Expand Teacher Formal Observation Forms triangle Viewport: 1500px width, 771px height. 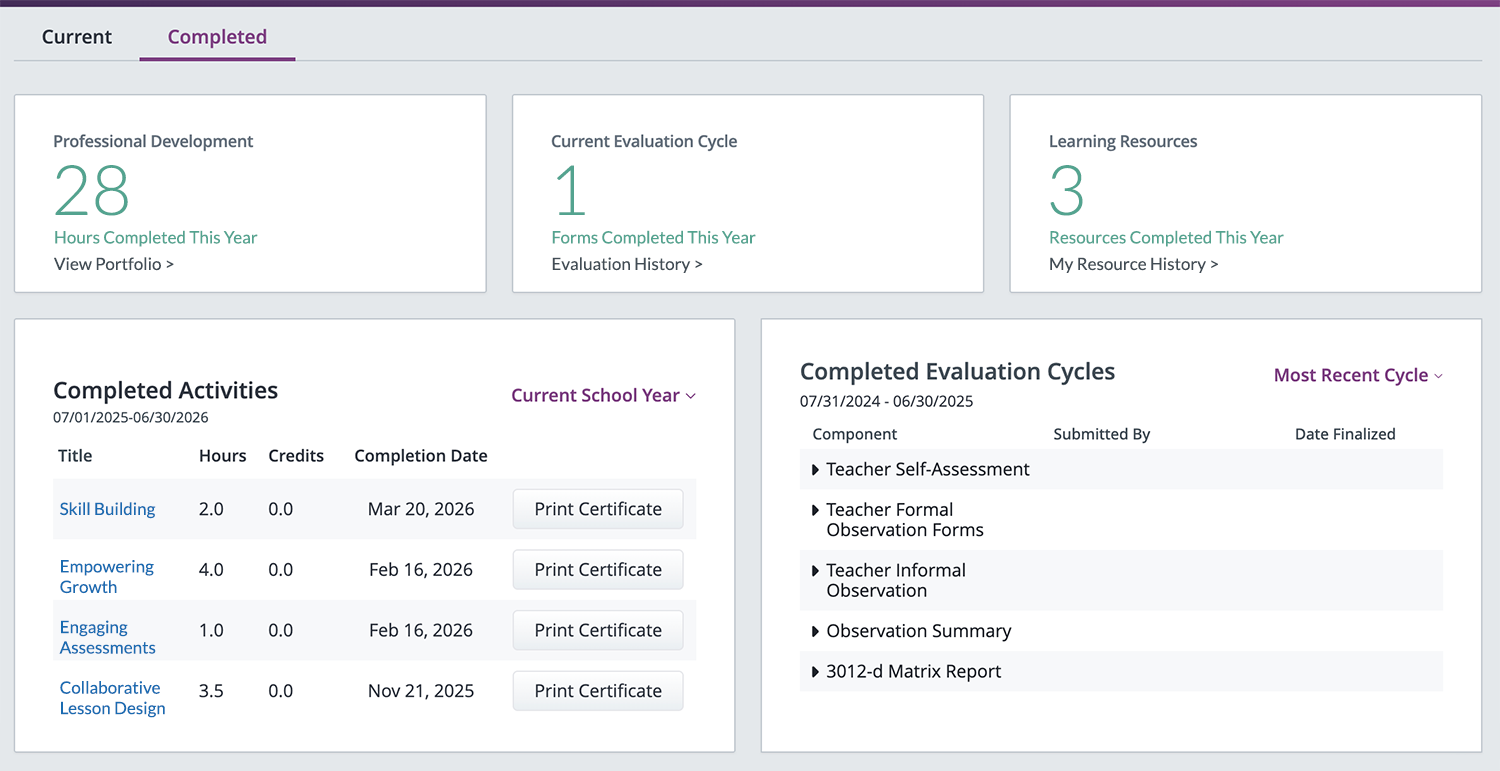pyautogui.click(x=816, y=510)
